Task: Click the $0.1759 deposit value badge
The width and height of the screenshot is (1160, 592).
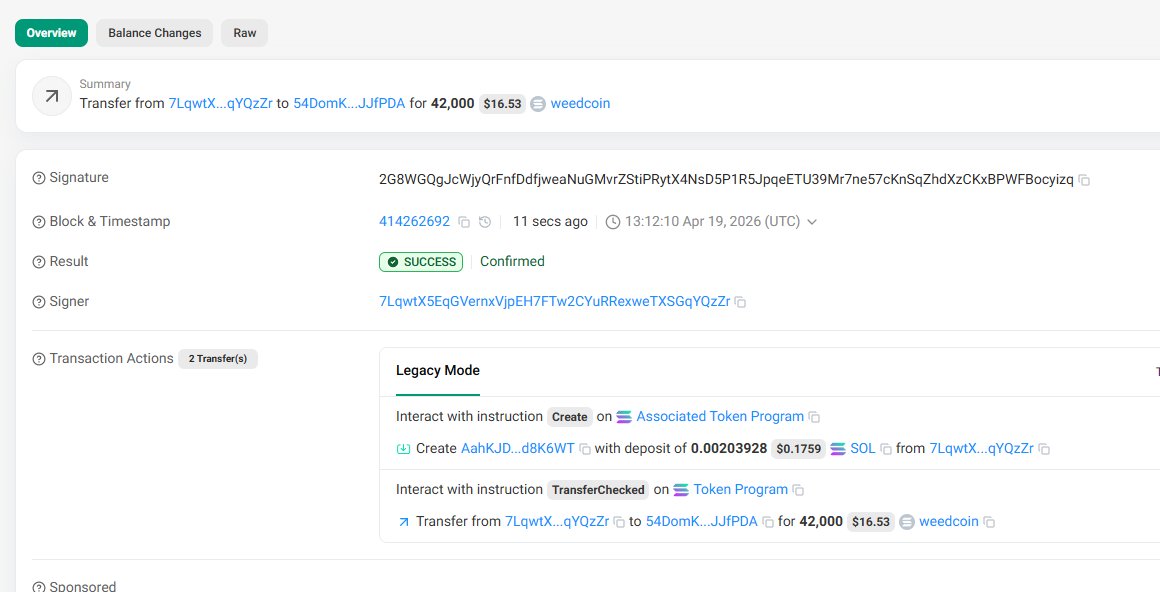Action: click(798, 449)
